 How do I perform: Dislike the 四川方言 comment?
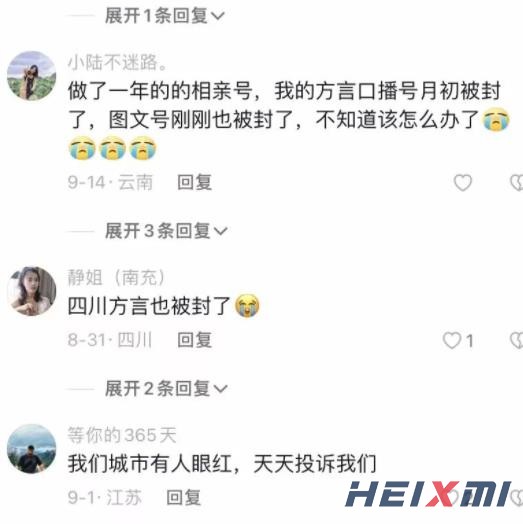517,341
